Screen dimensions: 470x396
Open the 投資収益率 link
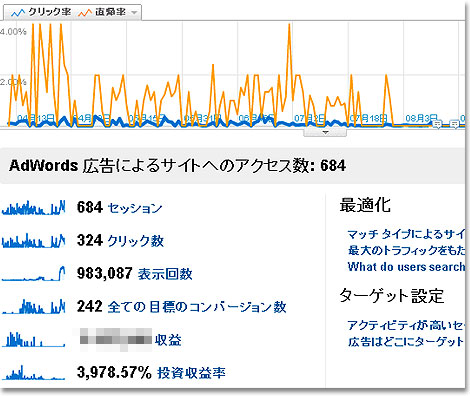click(x=191, y=373)
